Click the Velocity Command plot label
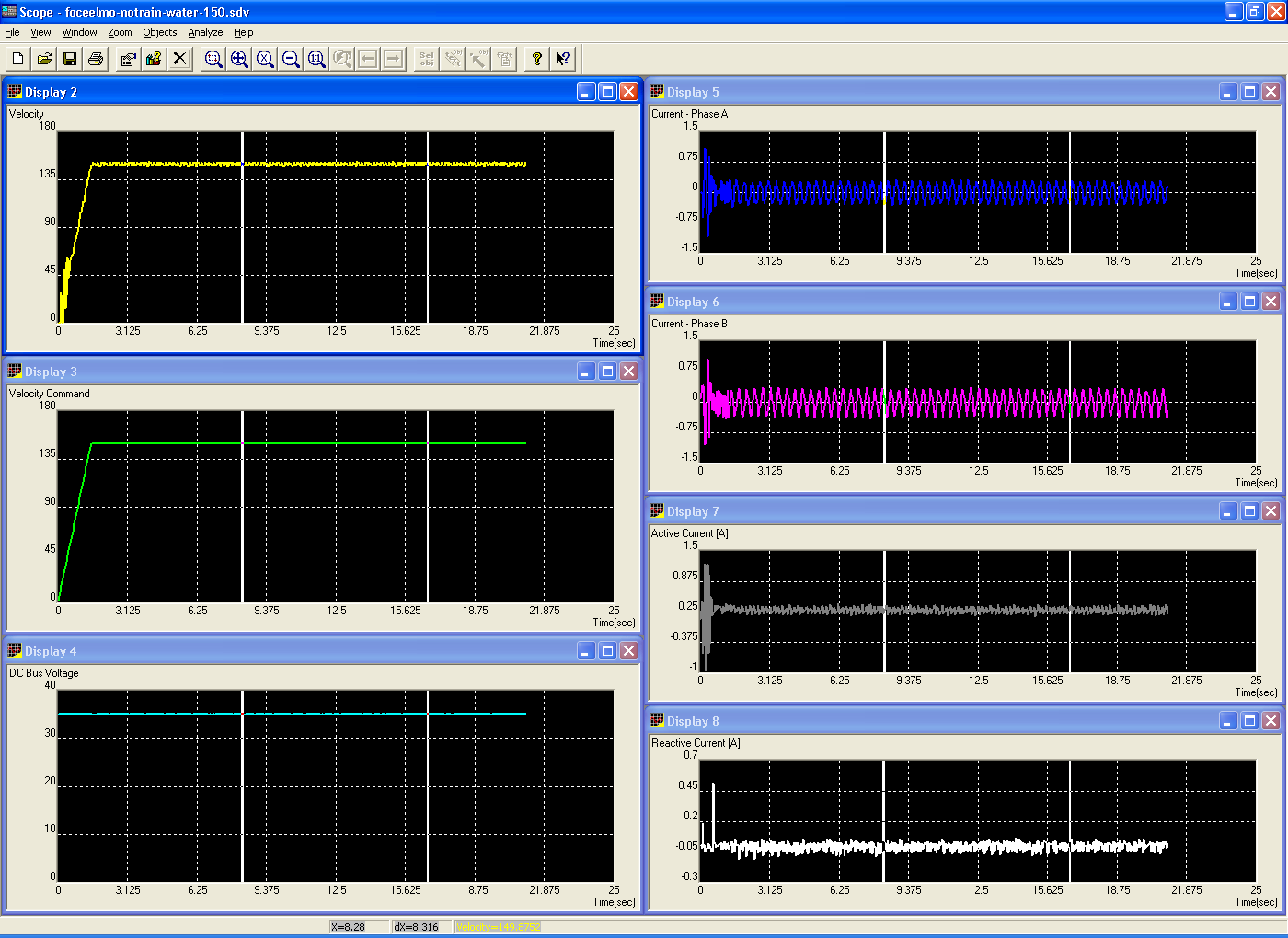 pyautogui.click(x=50, y=394)
